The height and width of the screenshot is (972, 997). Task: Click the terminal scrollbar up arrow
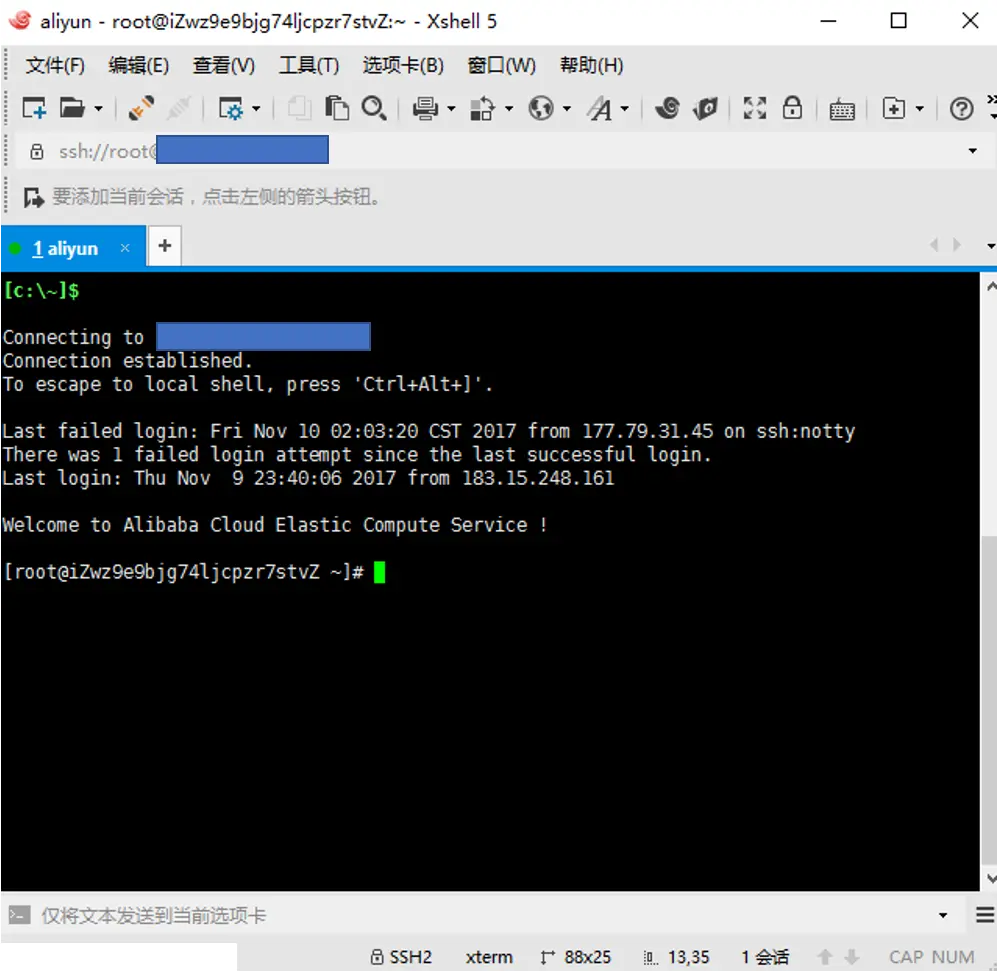pyautogui.click(x=990, y=286)
